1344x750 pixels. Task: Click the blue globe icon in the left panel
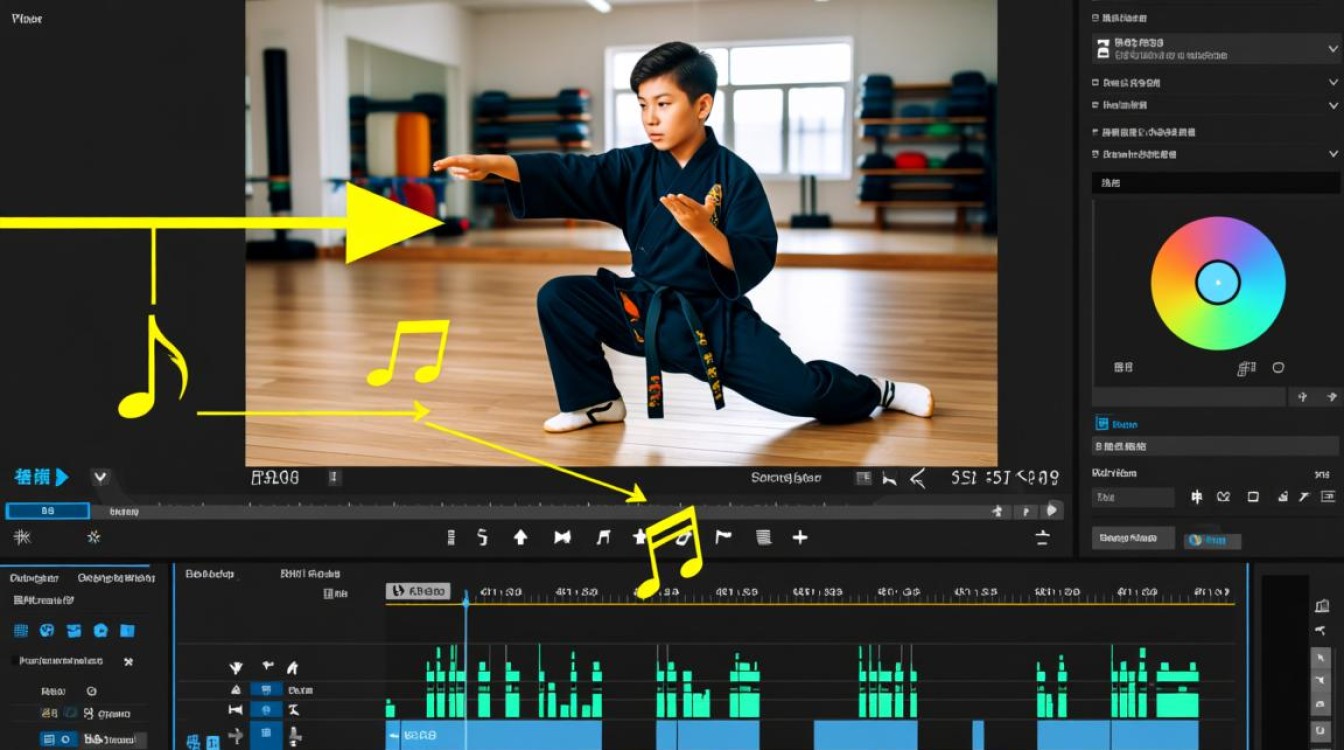pos(46,631)
